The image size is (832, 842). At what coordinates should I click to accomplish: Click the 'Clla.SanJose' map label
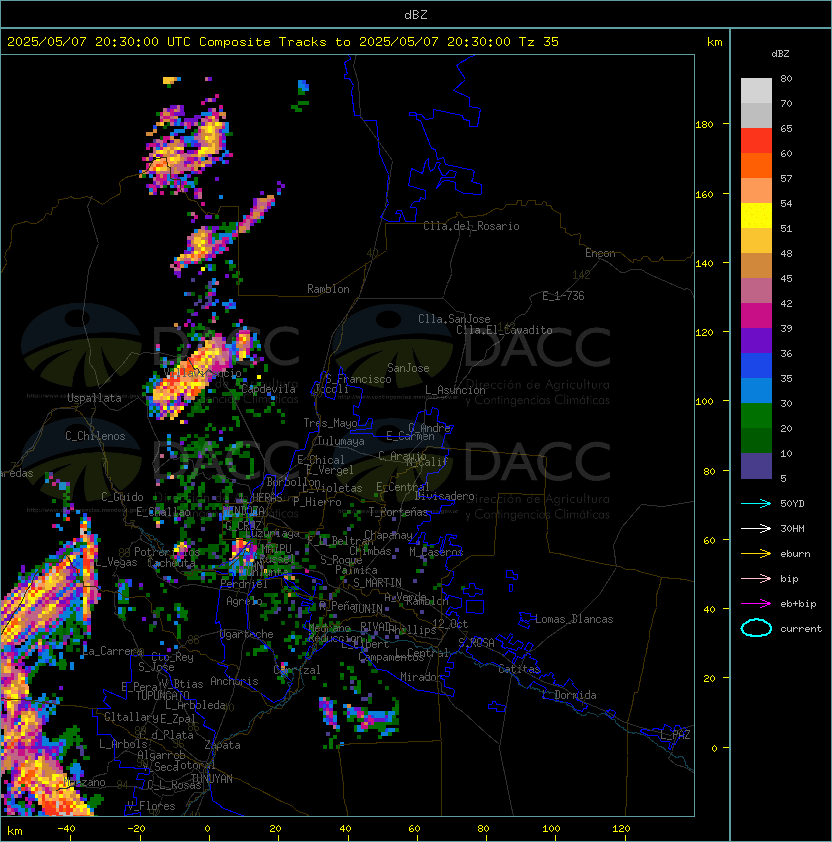(x=454, y=319)
